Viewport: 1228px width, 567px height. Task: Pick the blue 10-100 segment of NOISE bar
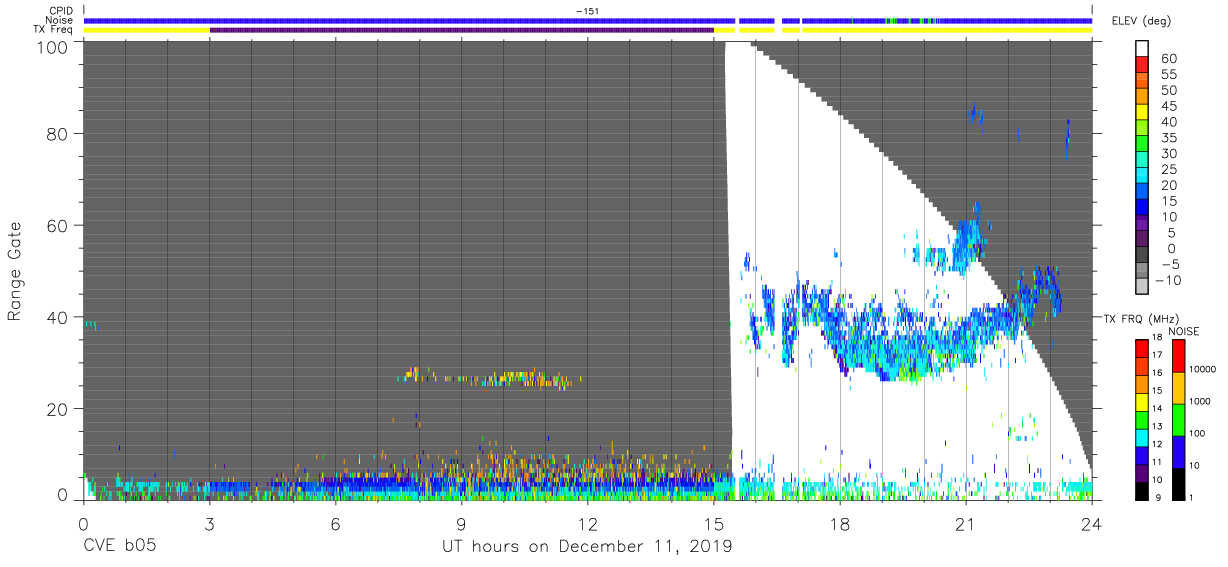[1178, 450]
